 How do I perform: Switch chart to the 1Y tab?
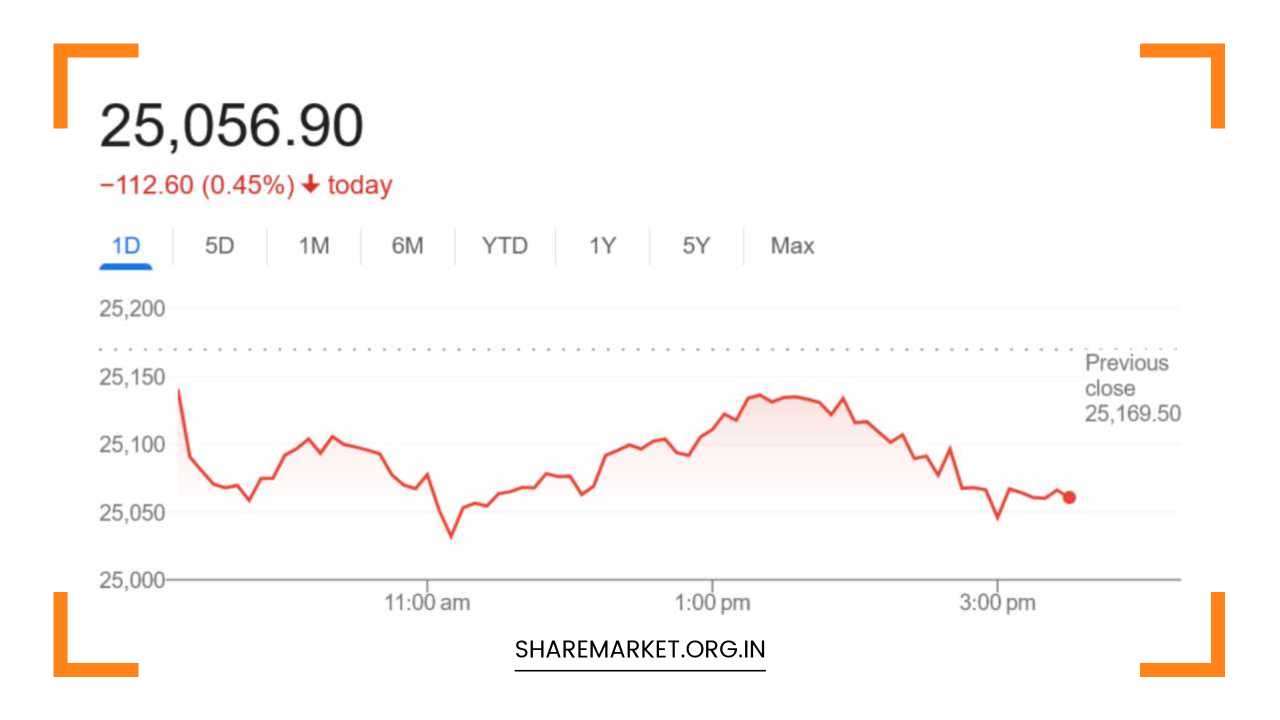[x=602, y=246]
